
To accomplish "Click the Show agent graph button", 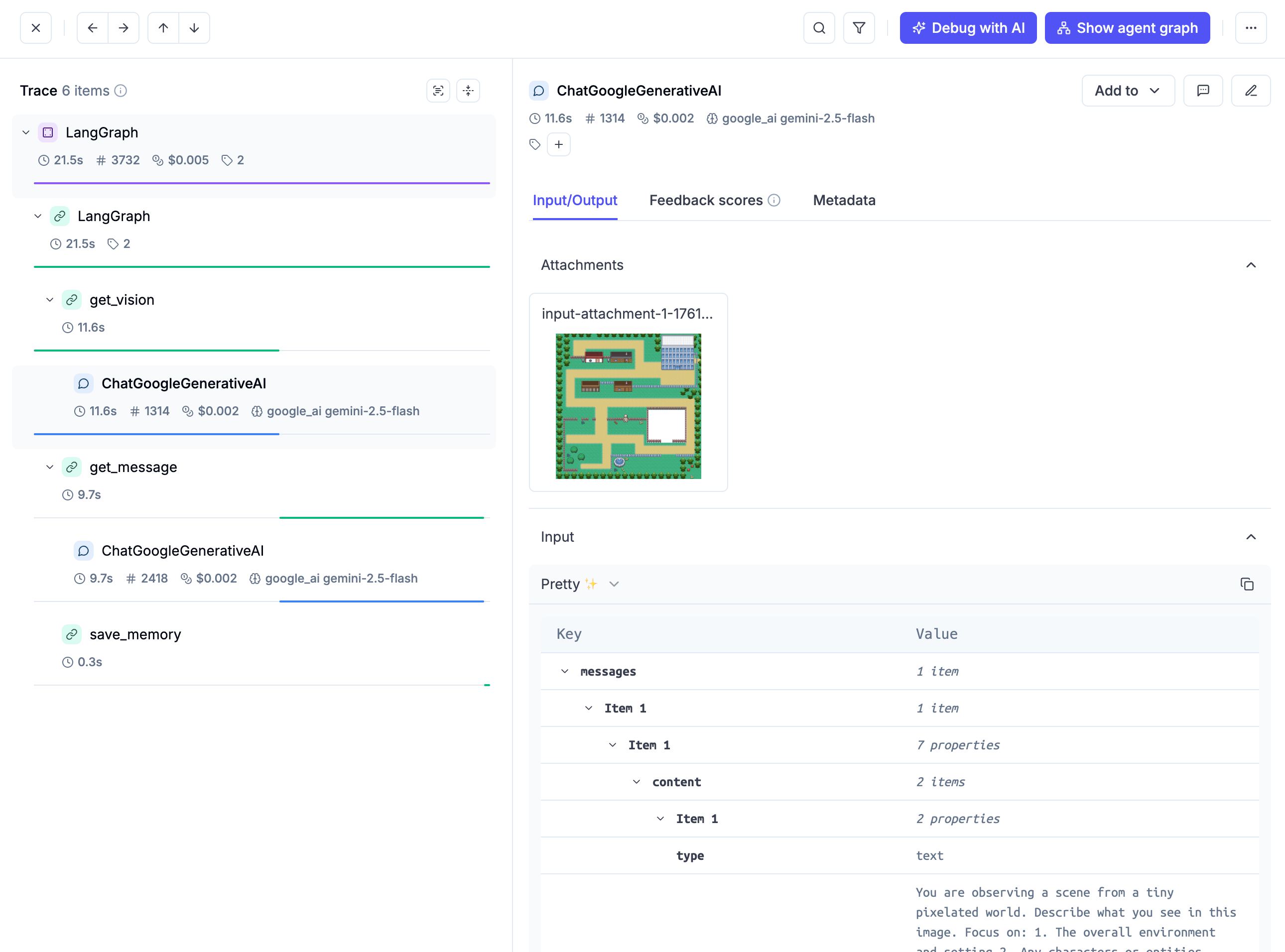I will pyautogui.click(x=1127, y=28).
